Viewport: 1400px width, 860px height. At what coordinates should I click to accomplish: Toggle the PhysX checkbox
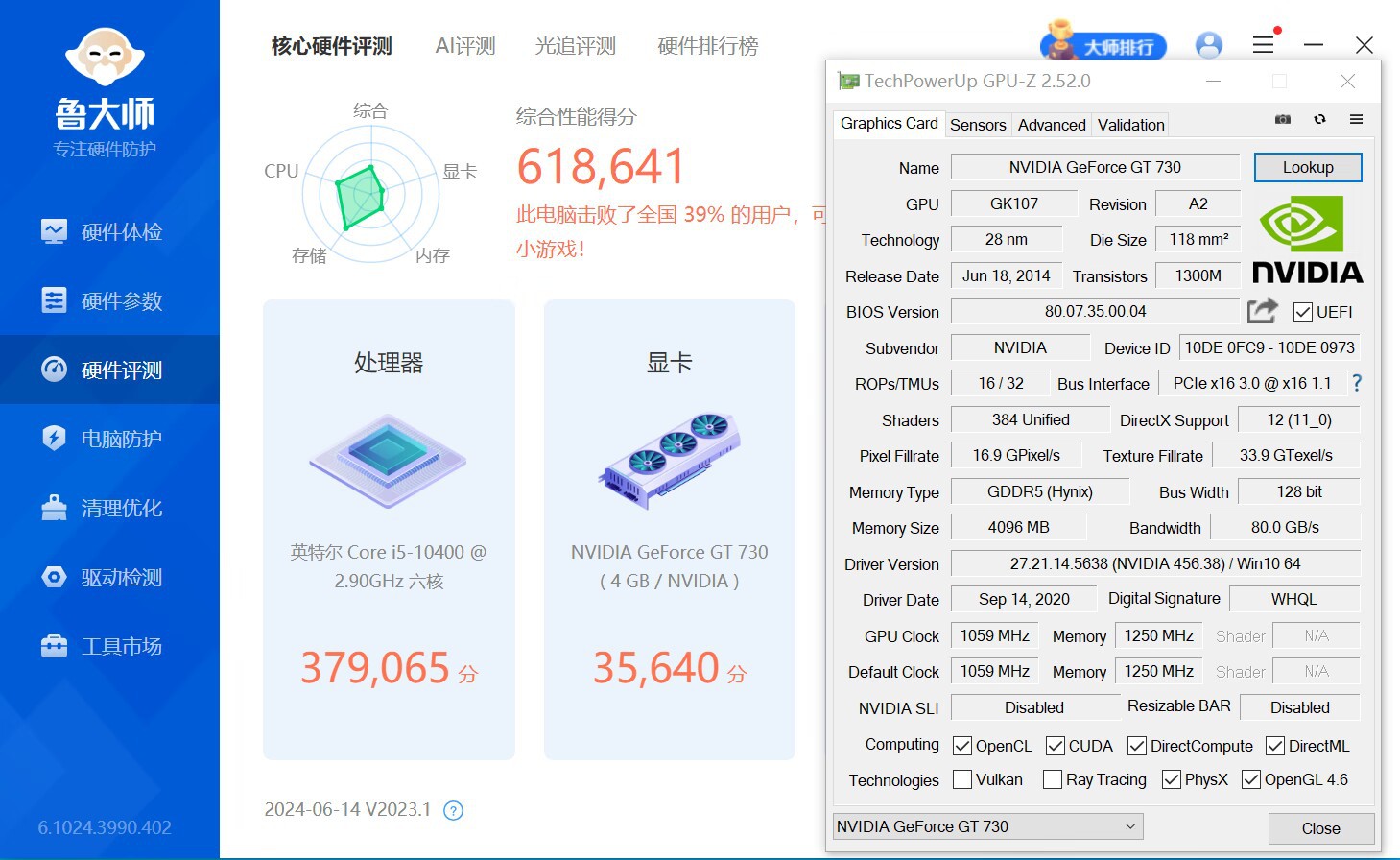click(x=1171, y=779)
